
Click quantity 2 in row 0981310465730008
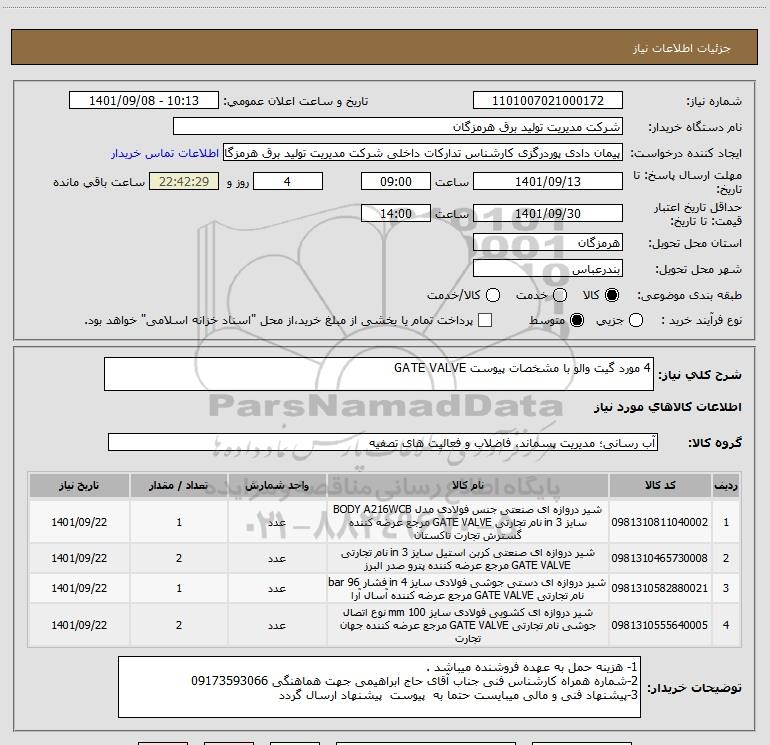tap(179, 558)
